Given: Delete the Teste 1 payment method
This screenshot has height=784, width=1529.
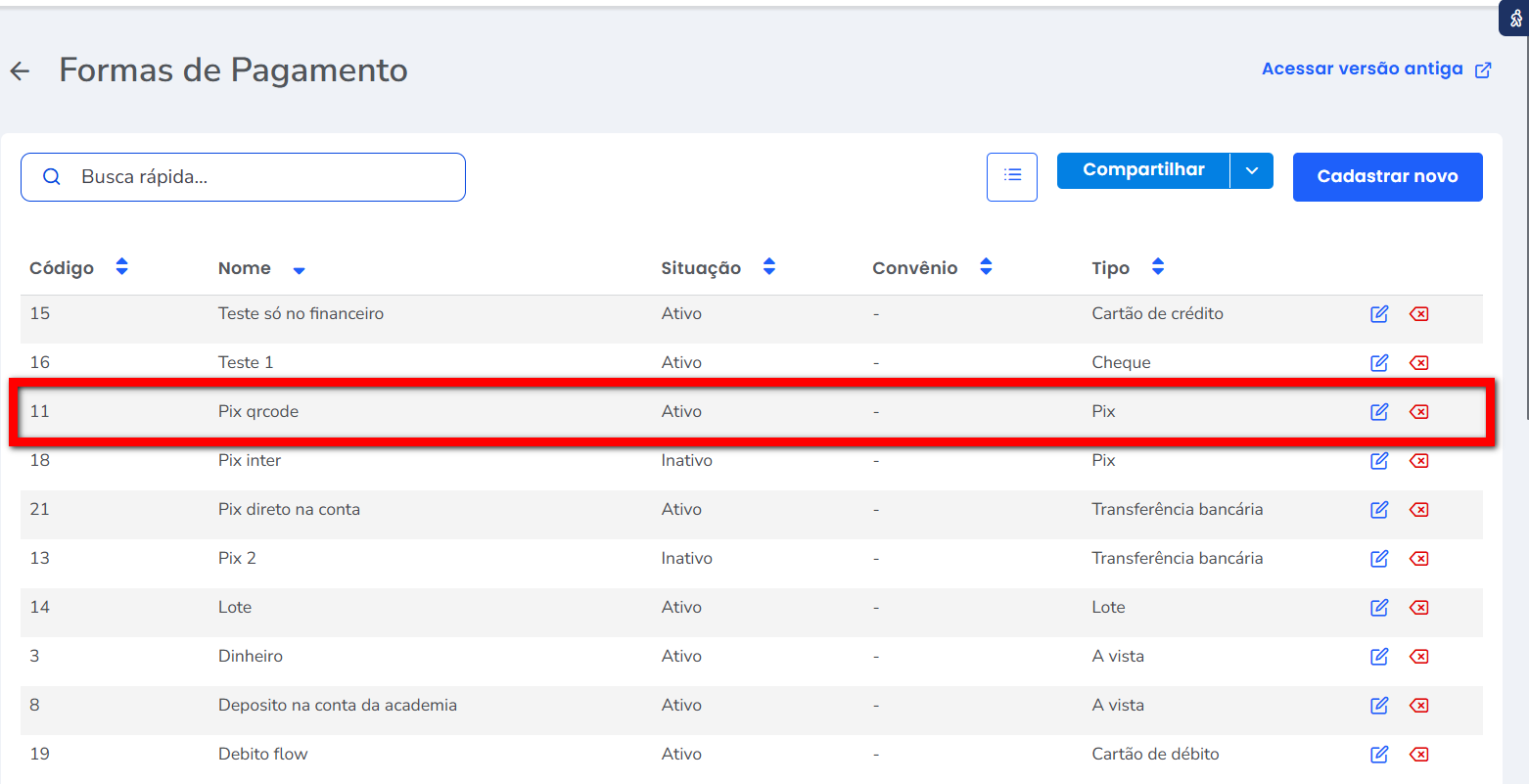Looking at the screenshot, I should pos(1418,363).
